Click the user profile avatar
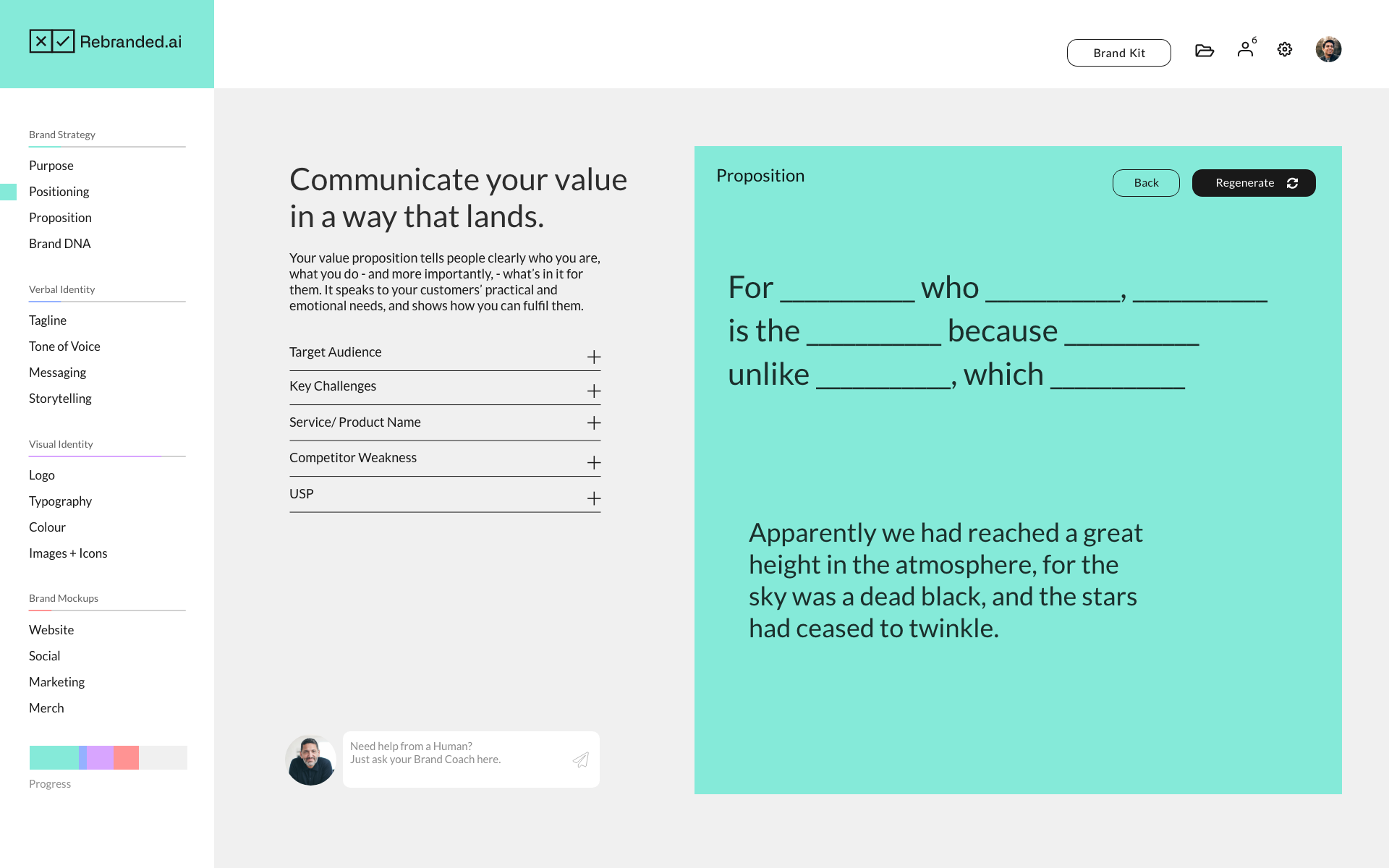This screenshot has height=868, width=1389. point(1328,49)
